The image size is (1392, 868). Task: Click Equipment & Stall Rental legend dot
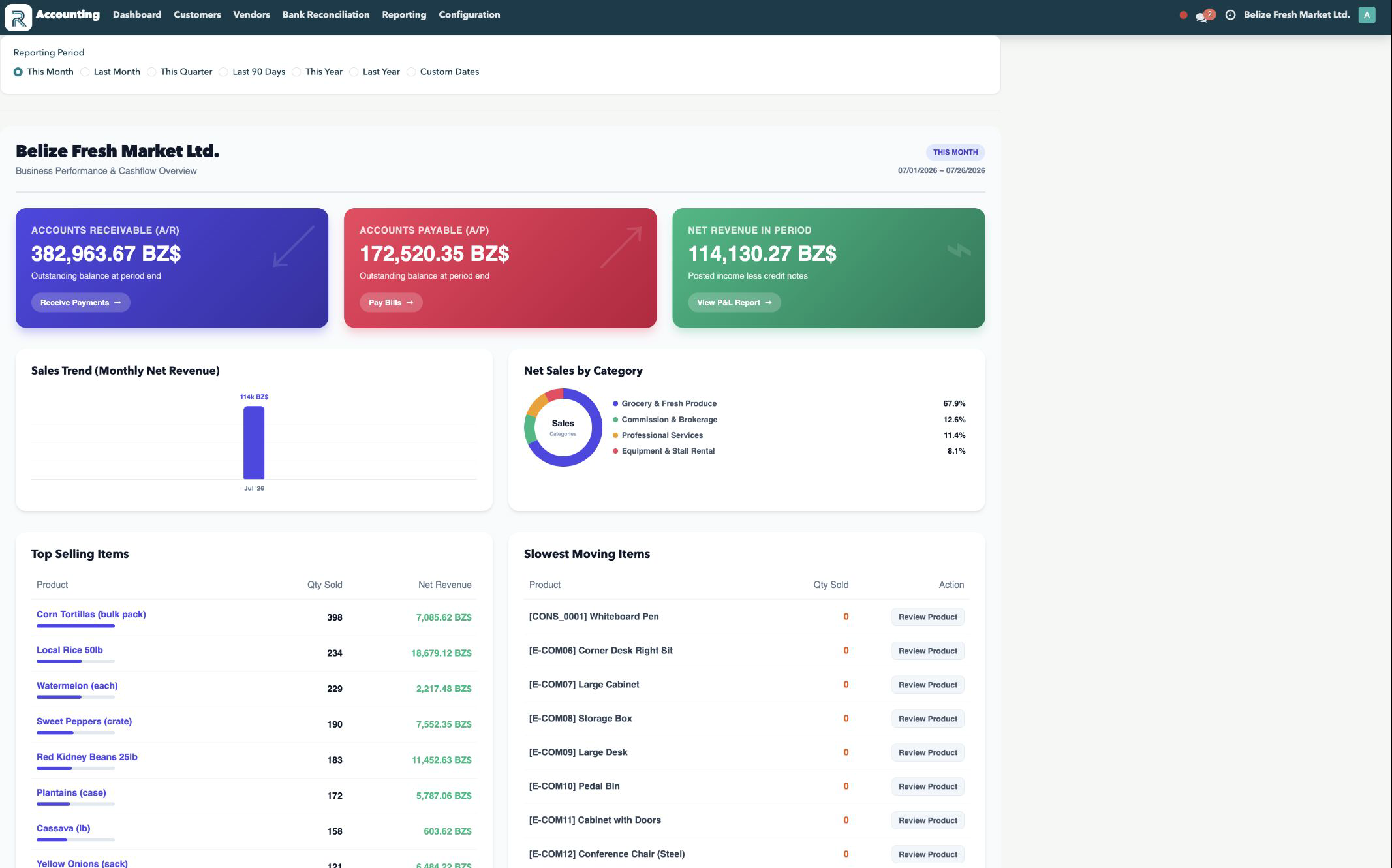[615, 451]
